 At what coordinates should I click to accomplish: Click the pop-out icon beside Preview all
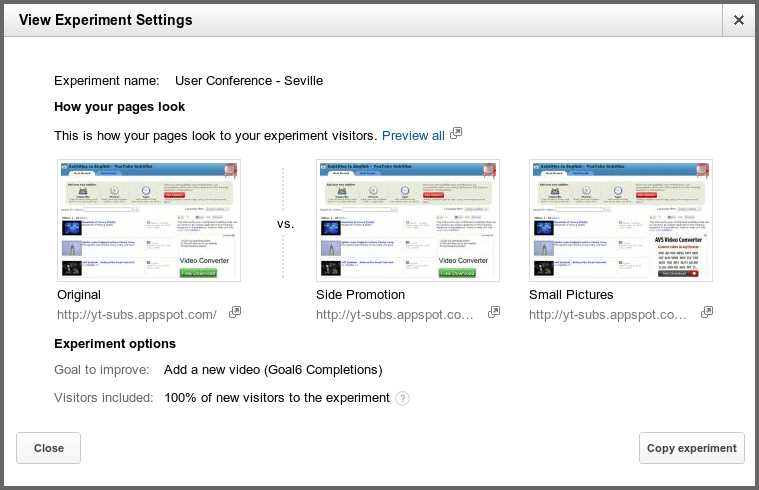(x=456, y=134)
